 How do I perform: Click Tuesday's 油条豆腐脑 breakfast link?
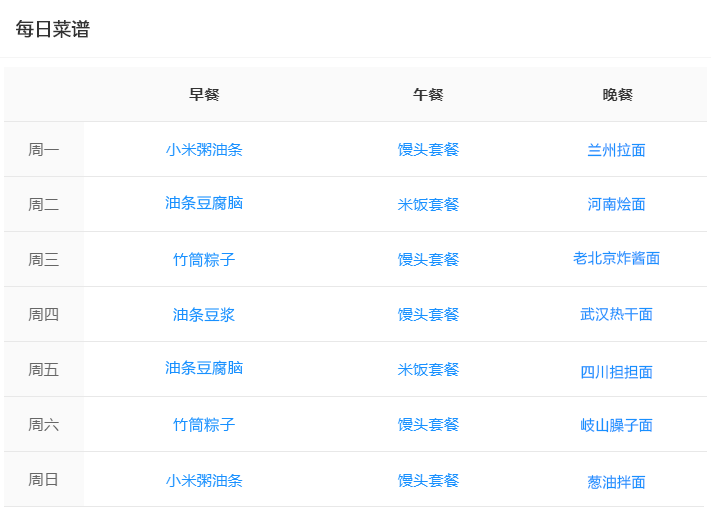(204, 203)
